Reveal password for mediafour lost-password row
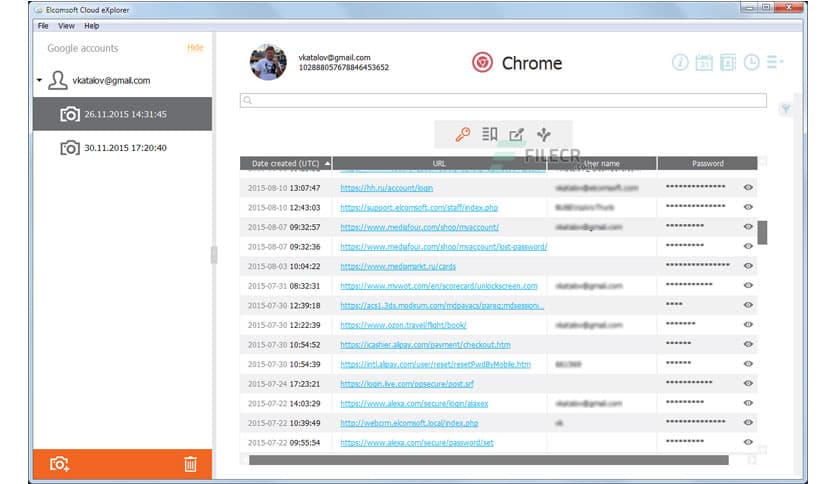Screen dimensions: 836x484 [x=748, y=246]
